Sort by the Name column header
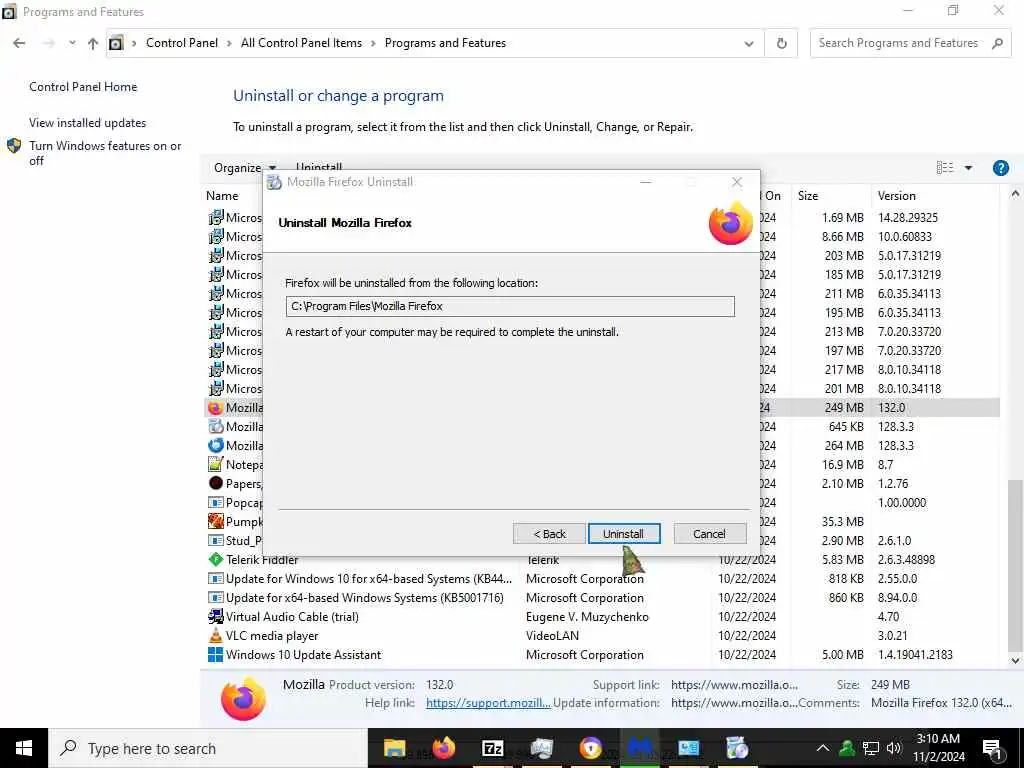This screenshot has width=1024, height=768. [x=222, y=196]
